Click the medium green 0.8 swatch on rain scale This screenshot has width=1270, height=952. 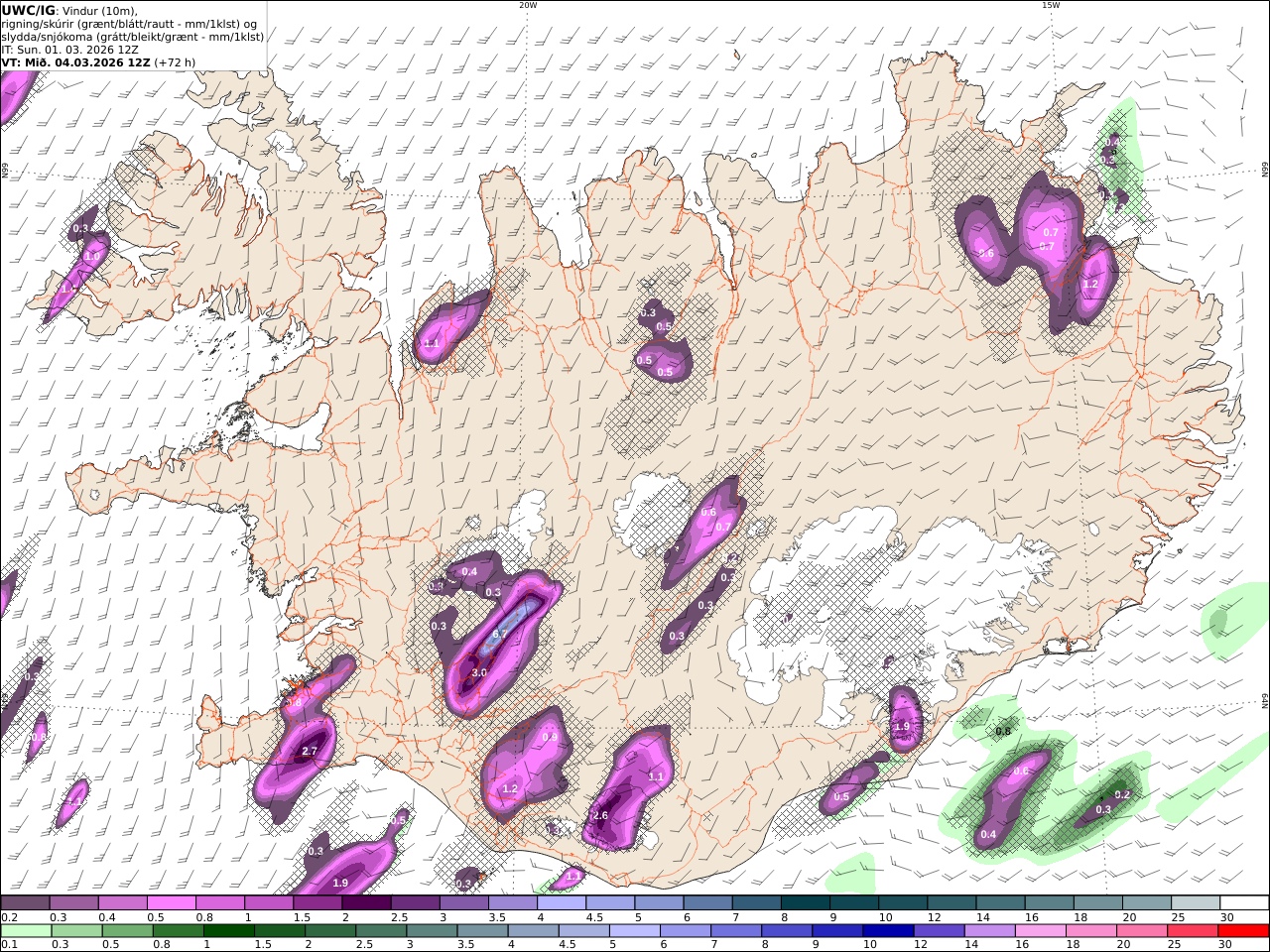[178, 930]
